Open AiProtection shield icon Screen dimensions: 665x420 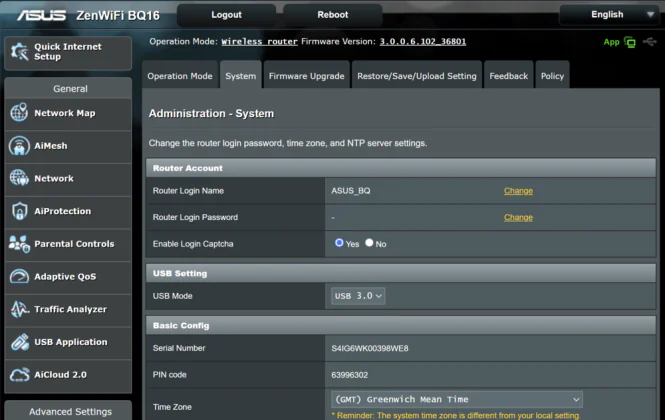(x=19, y=211)
